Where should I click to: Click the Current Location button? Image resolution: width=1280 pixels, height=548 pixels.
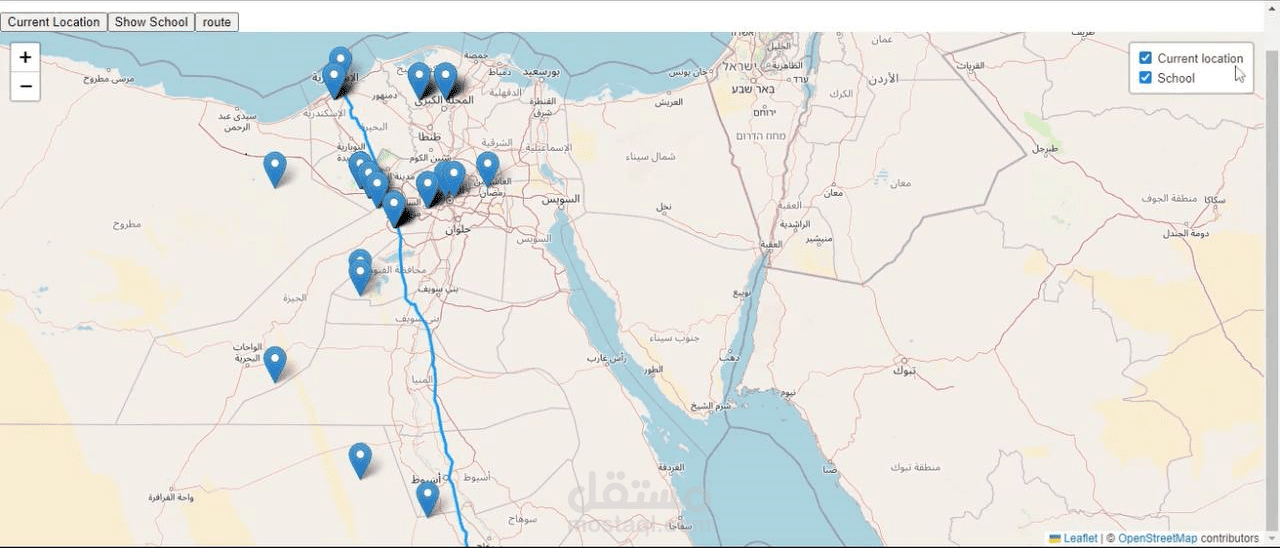coord(54,22)
